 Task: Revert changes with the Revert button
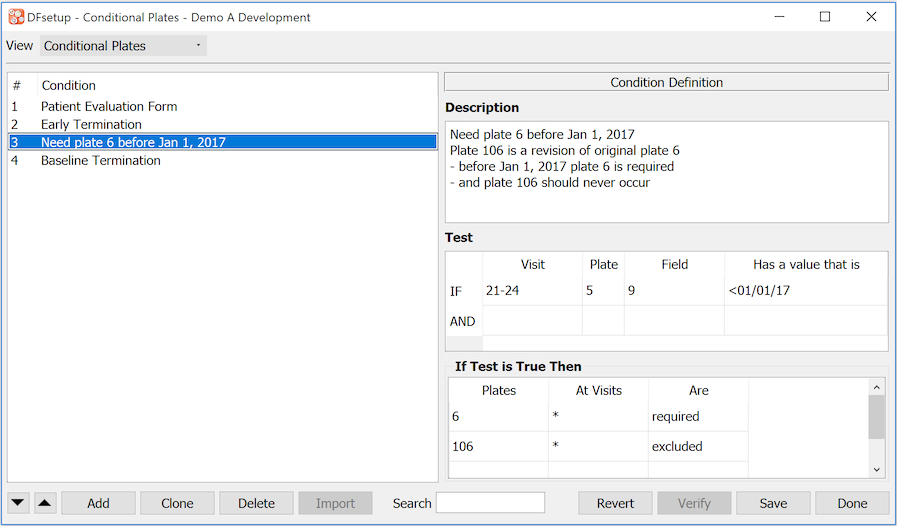pos(615,503)
